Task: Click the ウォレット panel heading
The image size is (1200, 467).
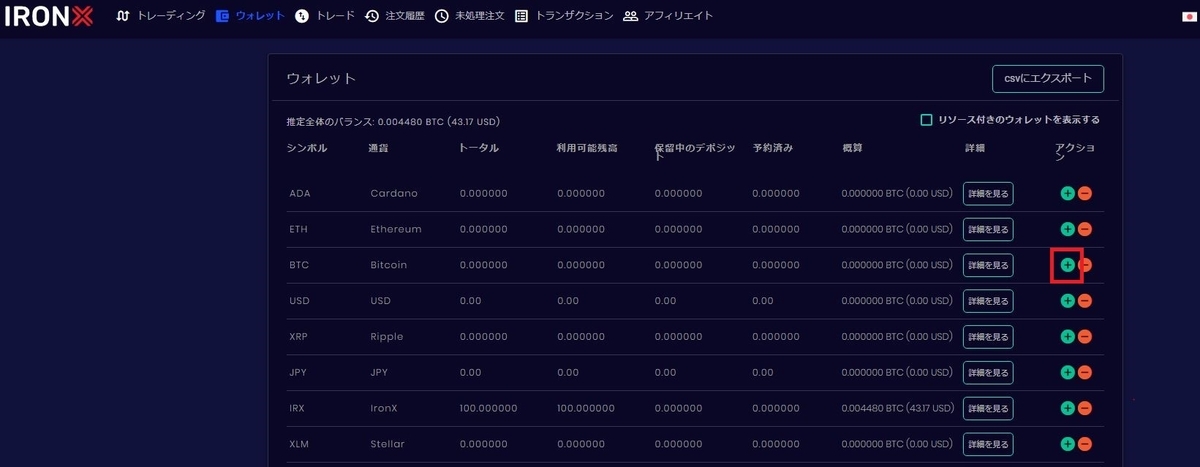Action: coord(321,78)
